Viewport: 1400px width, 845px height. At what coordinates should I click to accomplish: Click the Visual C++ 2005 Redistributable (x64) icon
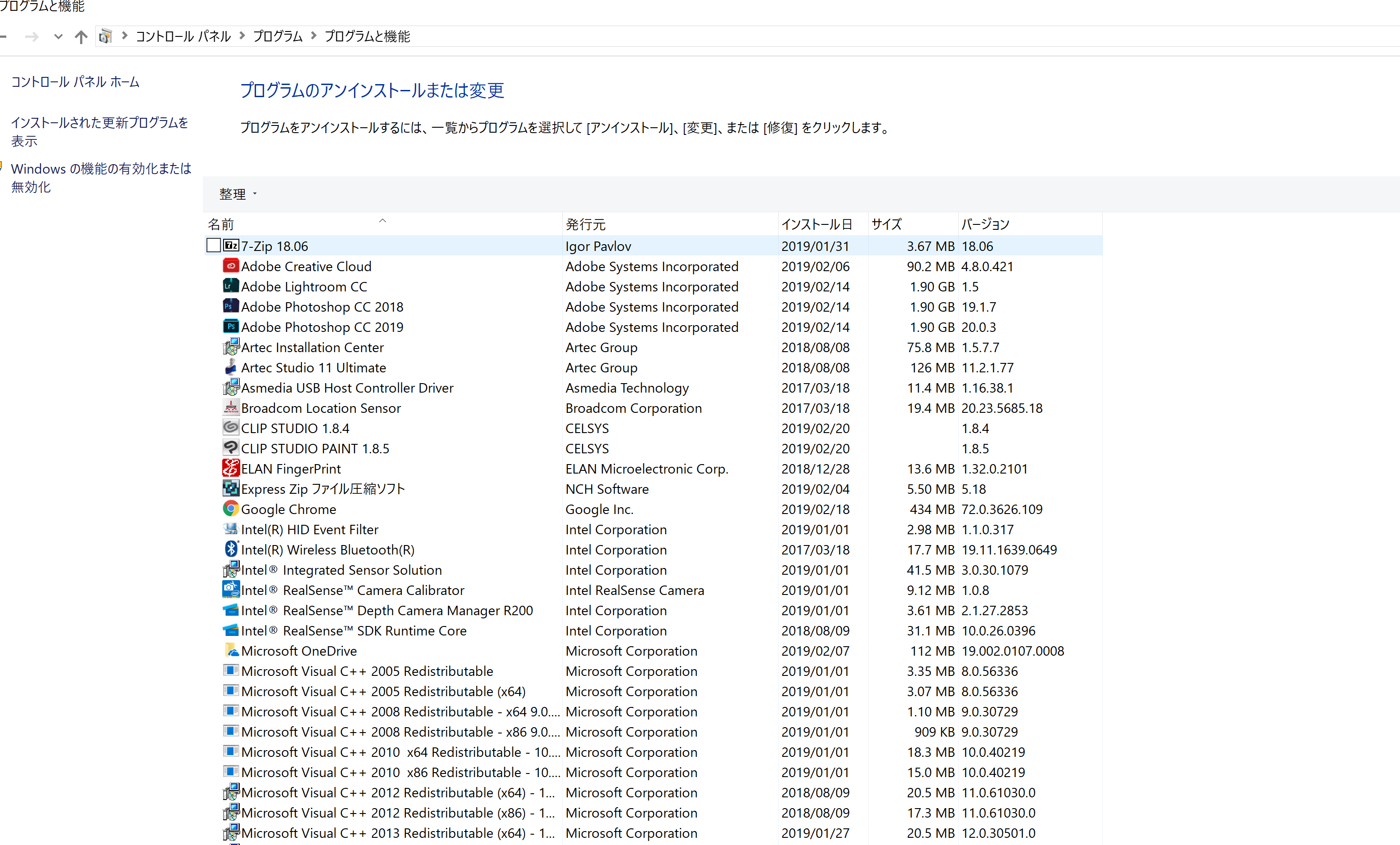(231, 691)
